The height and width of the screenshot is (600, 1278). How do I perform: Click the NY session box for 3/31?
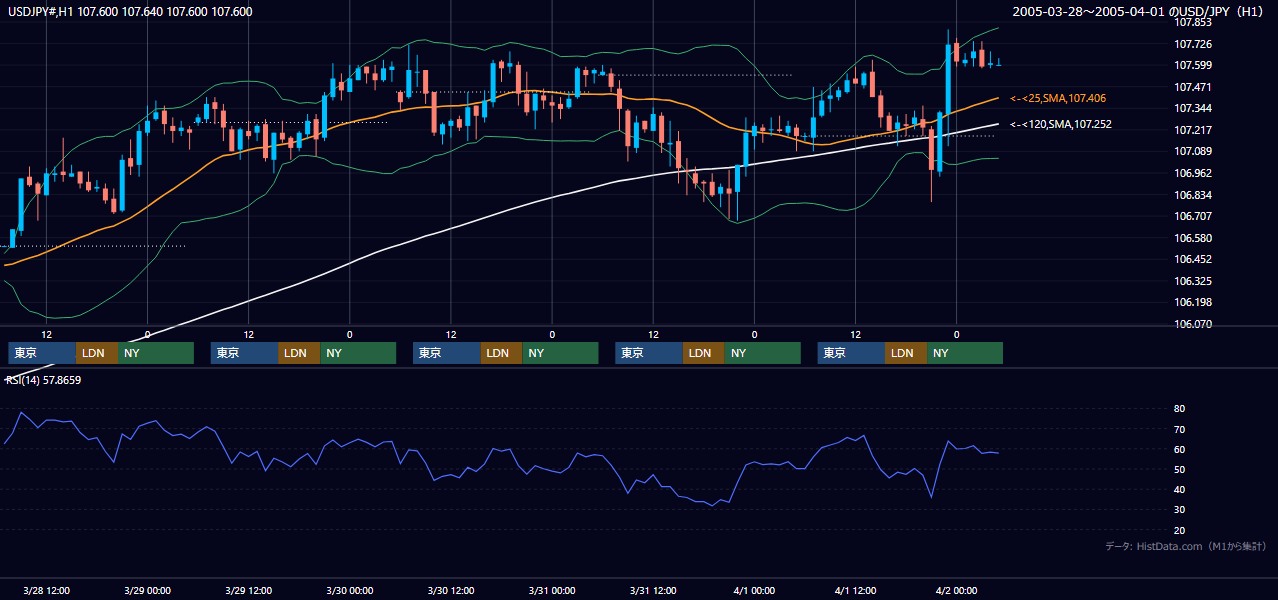click(x=763, y=353)
